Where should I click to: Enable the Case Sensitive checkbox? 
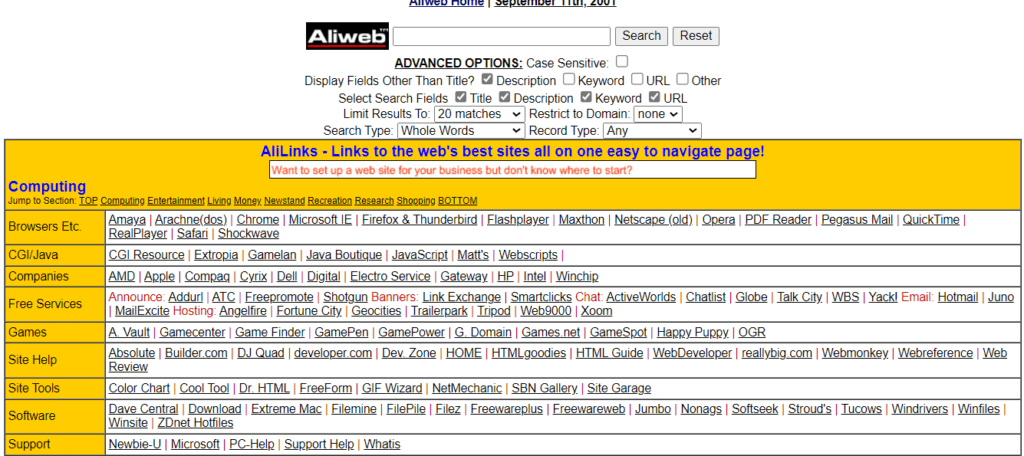point(622,61)
